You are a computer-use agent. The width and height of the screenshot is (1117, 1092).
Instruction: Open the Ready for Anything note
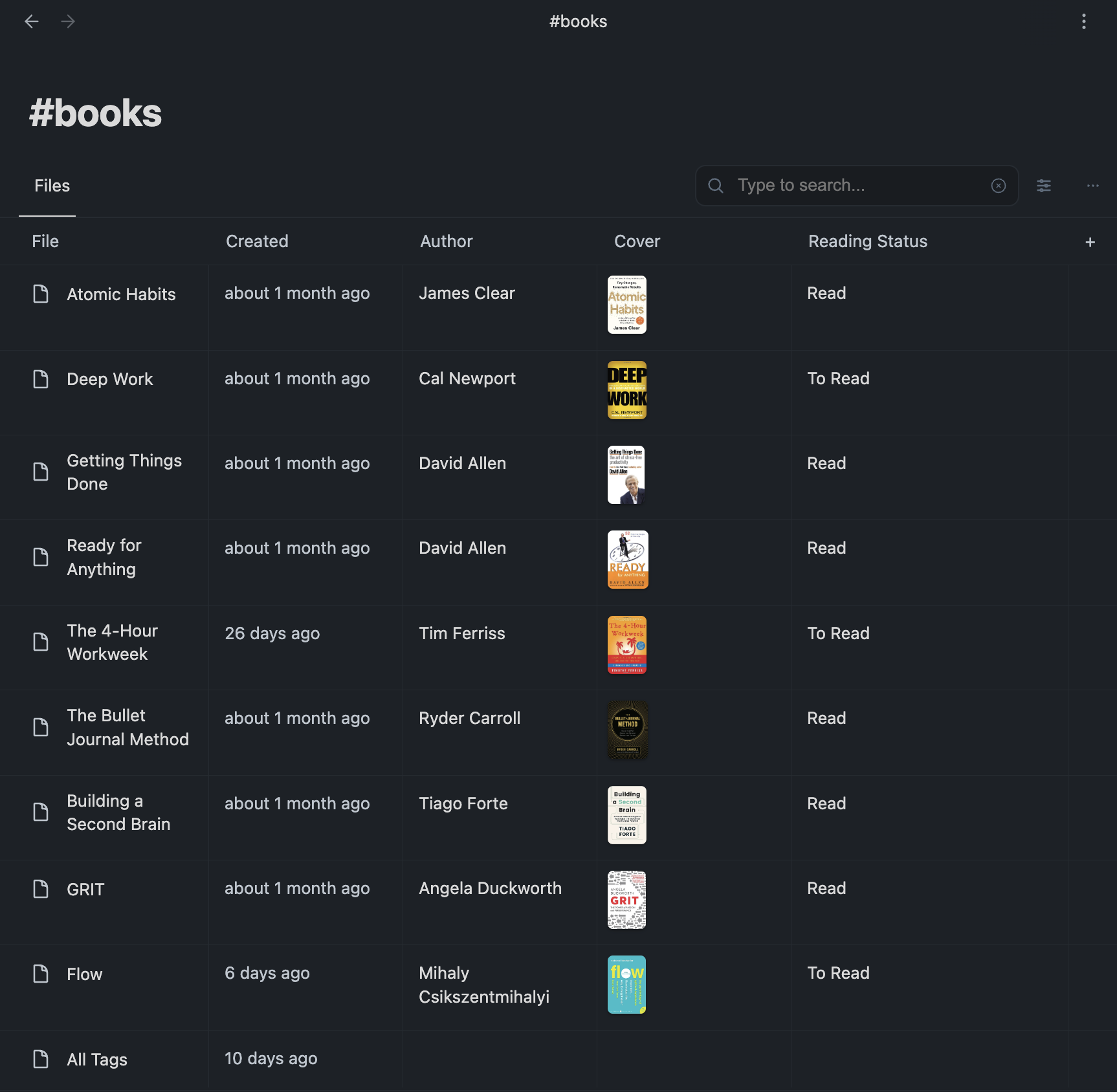pyautogui.click(x=104, y=557)
